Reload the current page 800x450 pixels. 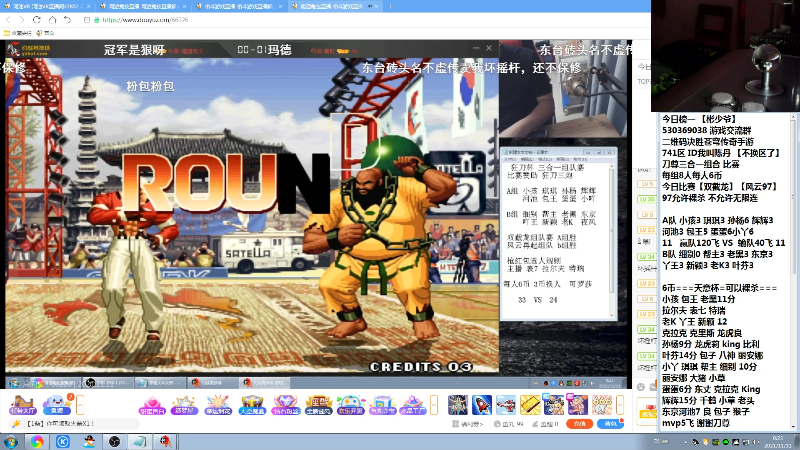point(37,19)
